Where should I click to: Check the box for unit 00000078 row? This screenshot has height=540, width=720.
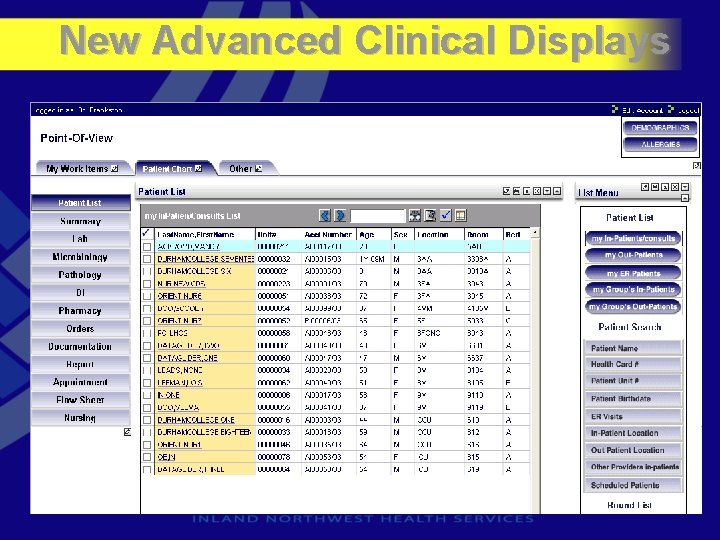(x=147, y=457)
